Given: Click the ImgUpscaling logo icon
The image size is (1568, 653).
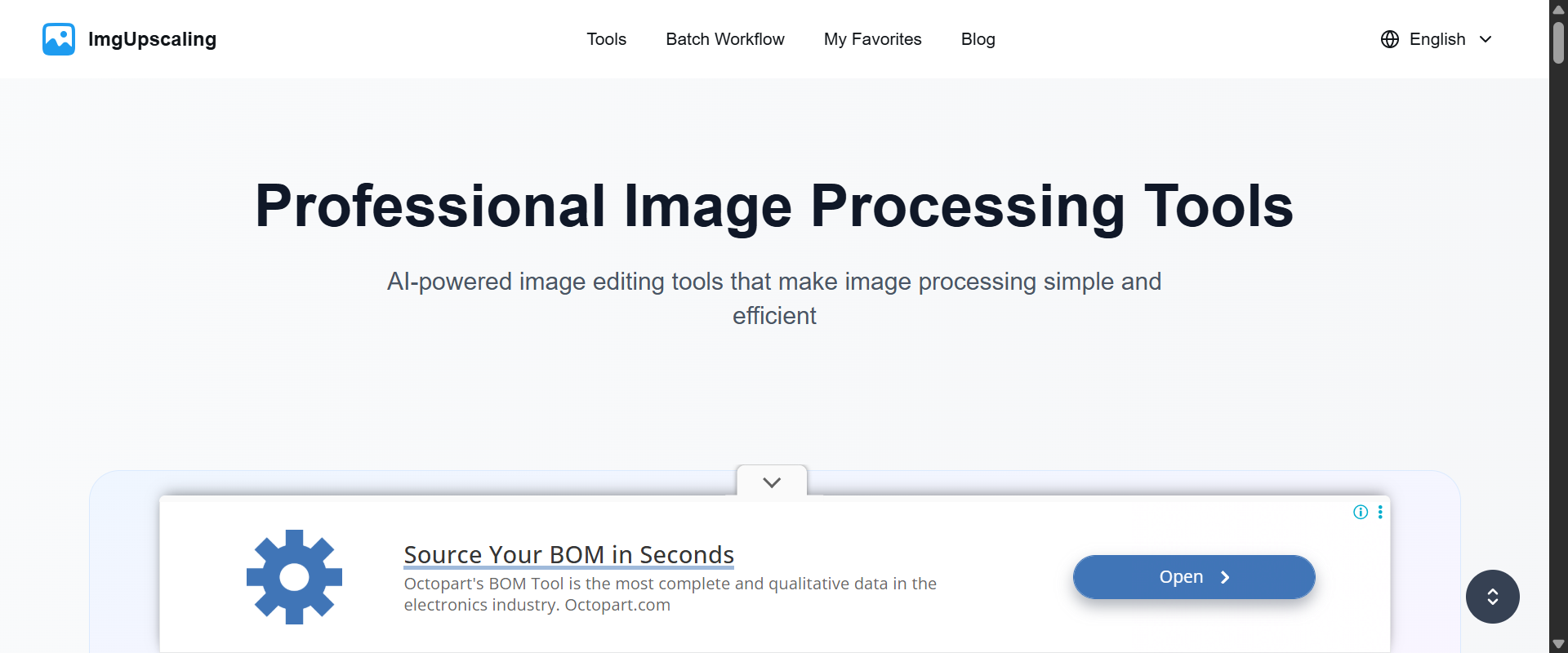Looking at the screenshot, I should [x=58, y=38].
